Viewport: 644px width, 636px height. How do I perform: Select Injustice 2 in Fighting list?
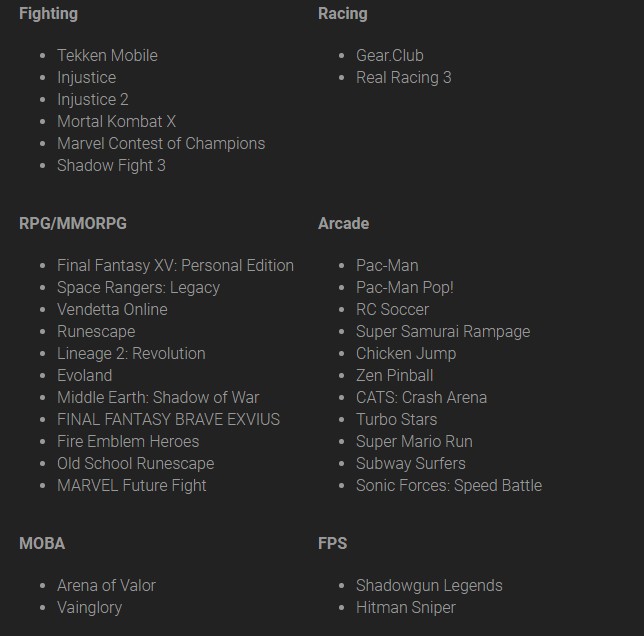click(x=93, y=99)
